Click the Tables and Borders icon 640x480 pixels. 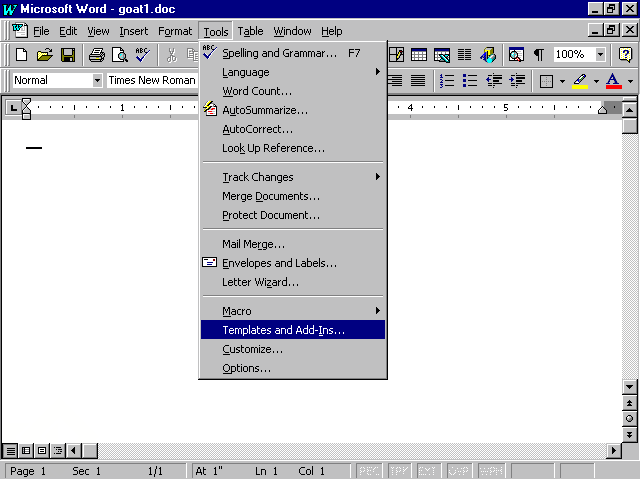click(396, 54)
